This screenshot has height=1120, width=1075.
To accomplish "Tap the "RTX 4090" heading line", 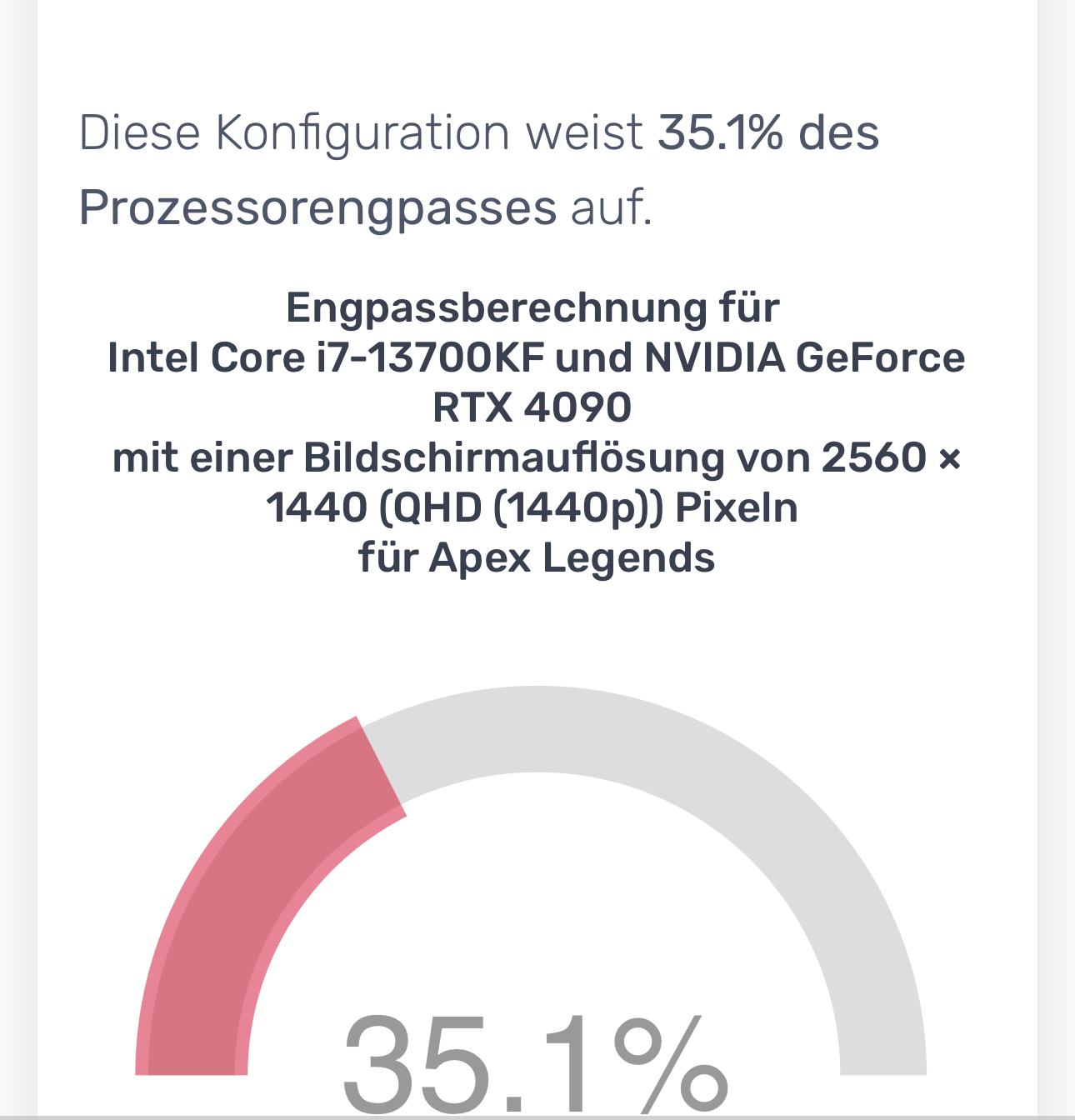I will pos(532,407).
